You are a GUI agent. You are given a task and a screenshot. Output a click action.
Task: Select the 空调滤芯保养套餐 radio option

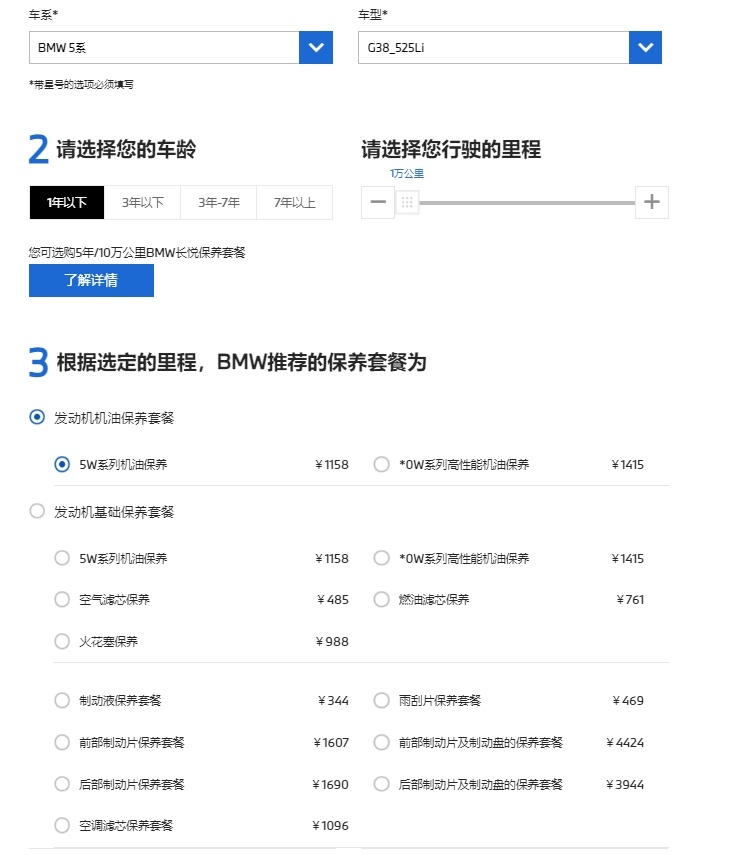pyautogui.click(x=62, y=825)
